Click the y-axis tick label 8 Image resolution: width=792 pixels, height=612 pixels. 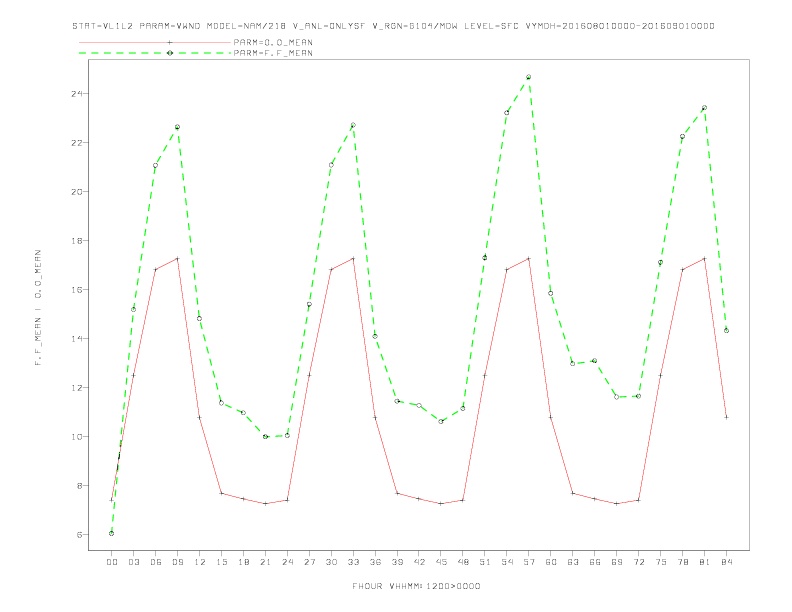coord(80,486)
